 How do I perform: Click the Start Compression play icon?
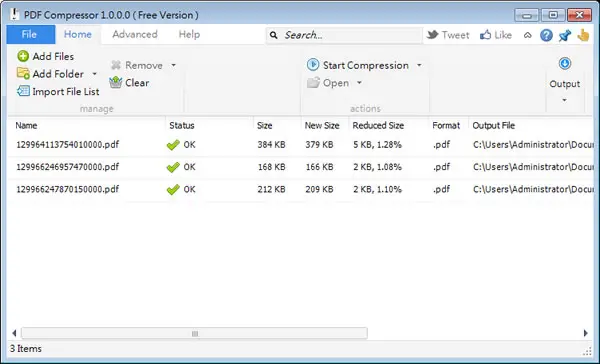pyautogui.click(x=313, y=64)
